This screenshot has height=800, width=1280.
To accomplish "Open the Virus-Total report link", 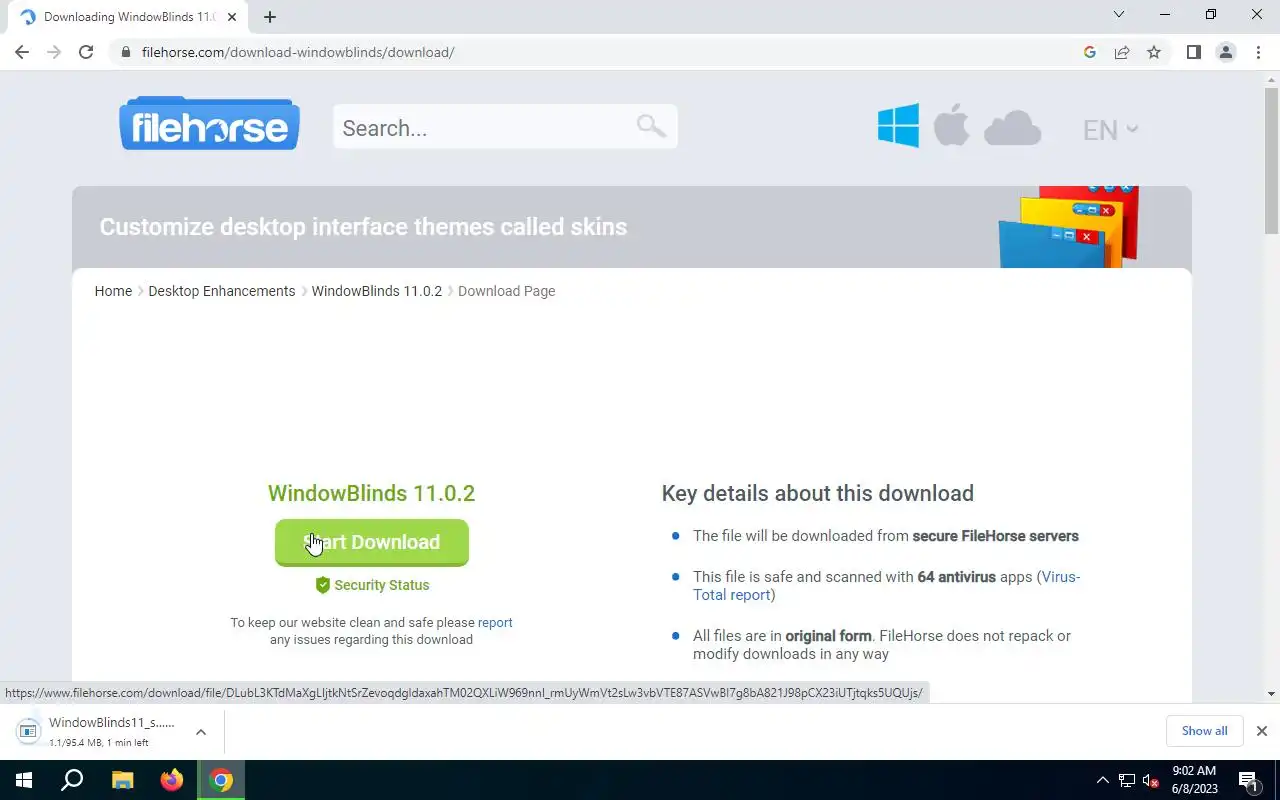I will [886, 586].
